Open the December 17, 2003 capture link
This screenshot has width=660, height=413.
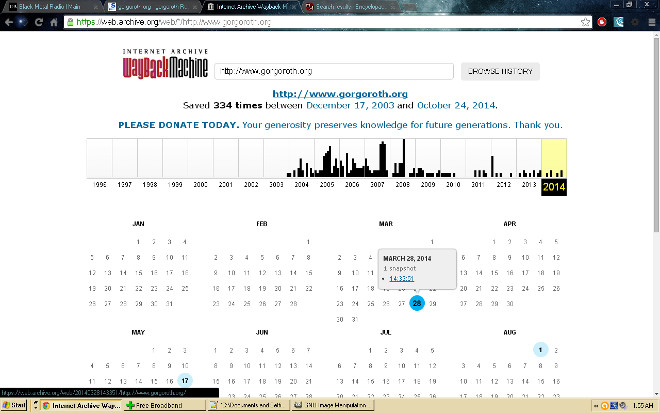[x=350, y=105]
